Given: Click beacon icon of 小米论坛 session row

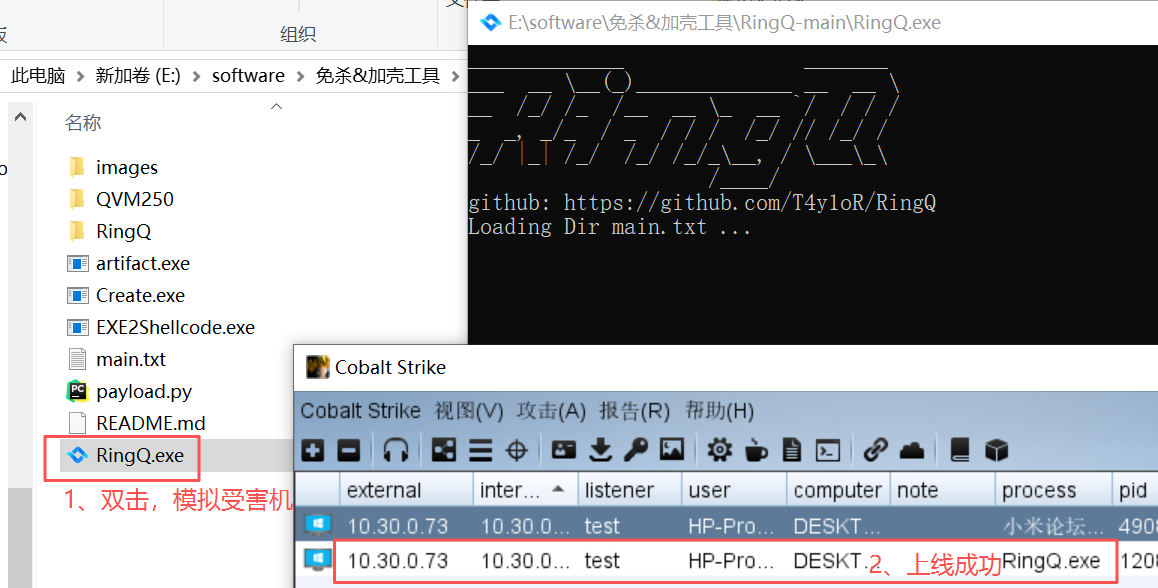Looking at the screenshot, I should tap(318, 525).
